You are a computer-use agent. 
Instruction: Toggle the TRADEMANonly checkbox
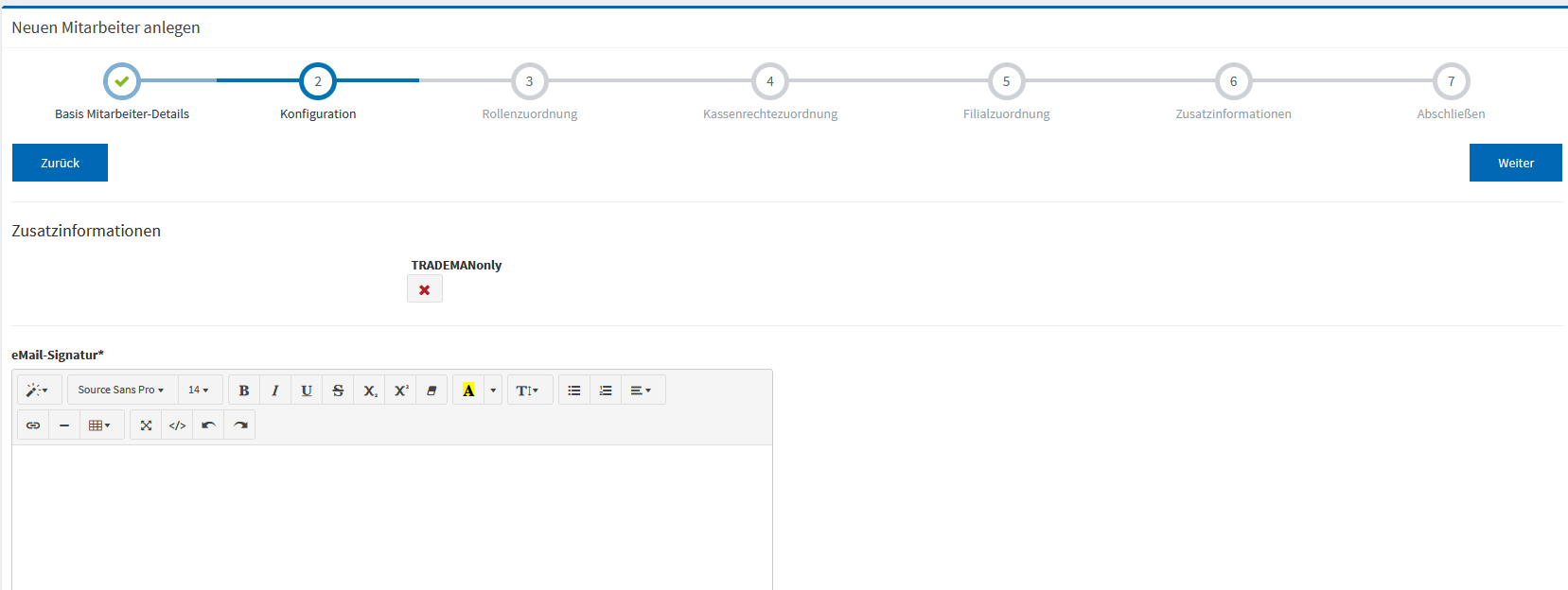click(425, 289)
